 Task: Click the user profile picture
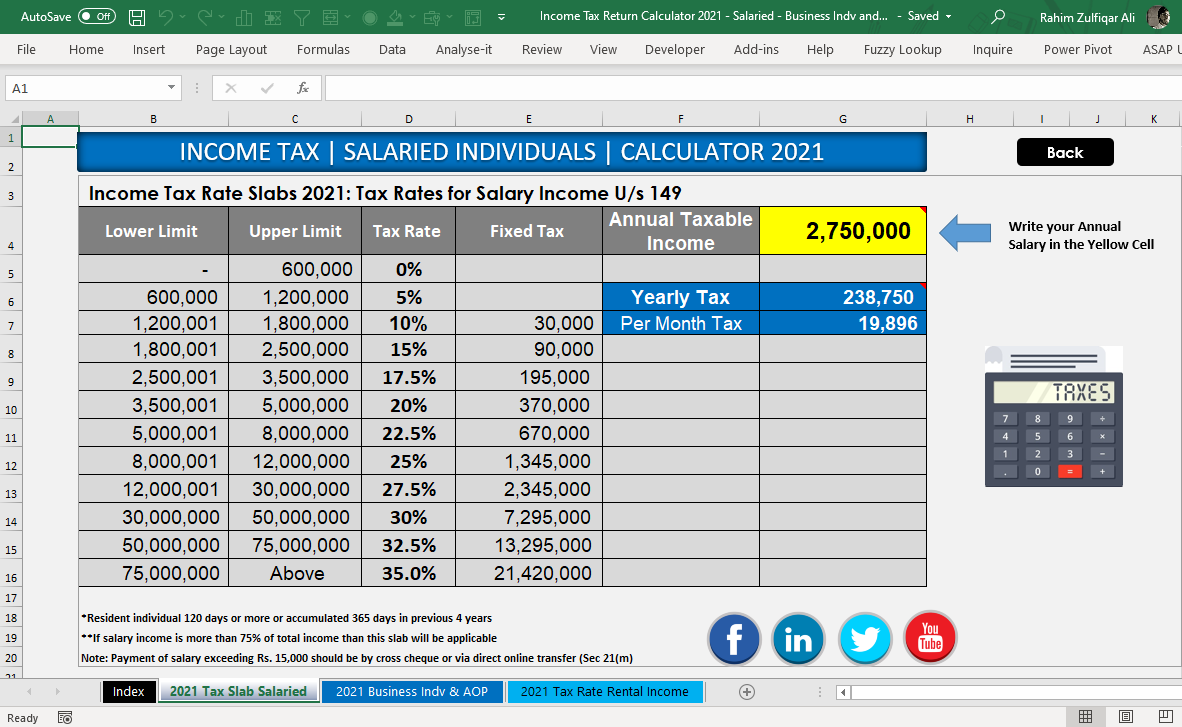tap(1158, 16)
